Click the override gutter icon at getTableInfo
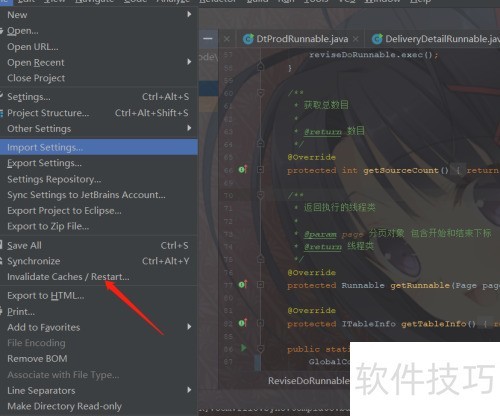500x416 pixels. tap(243, 323)
